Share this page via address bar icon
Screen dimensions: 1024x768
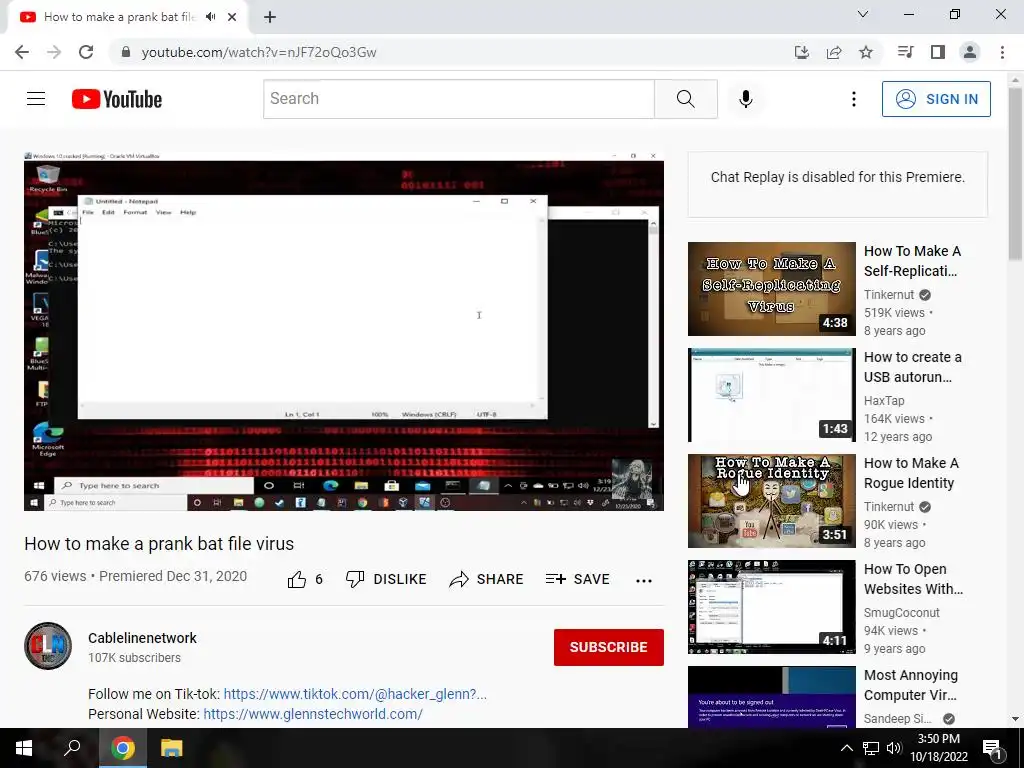[x=833, y=52]
